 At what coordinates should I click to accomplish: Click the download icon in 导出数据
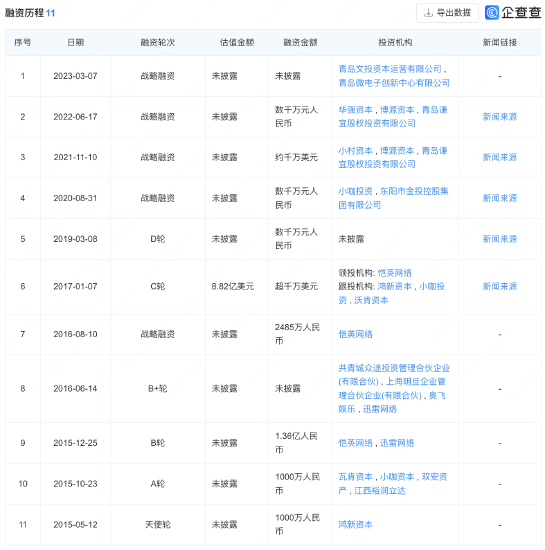pos(428,13)
